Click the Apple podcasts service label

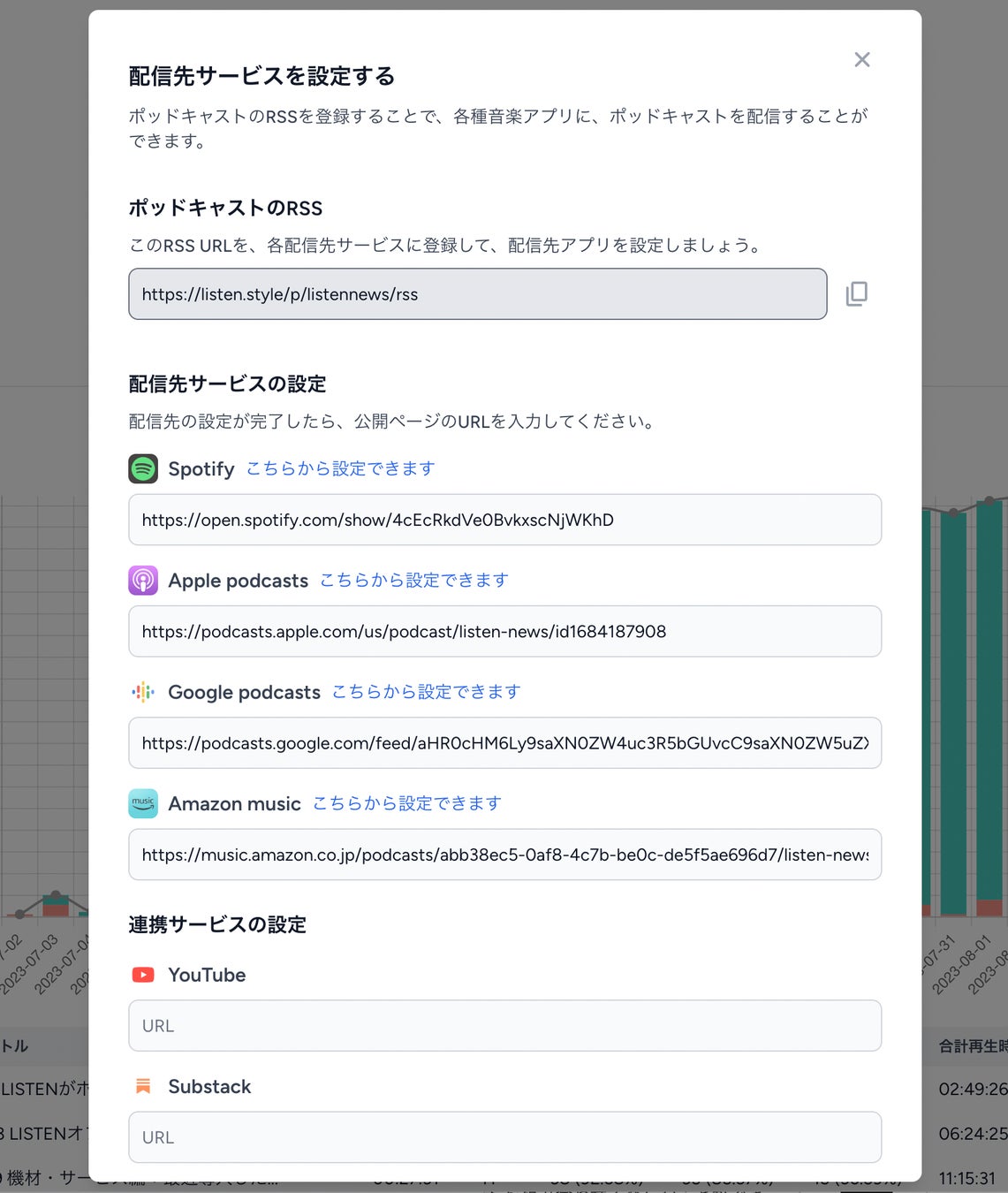point(239,581)
